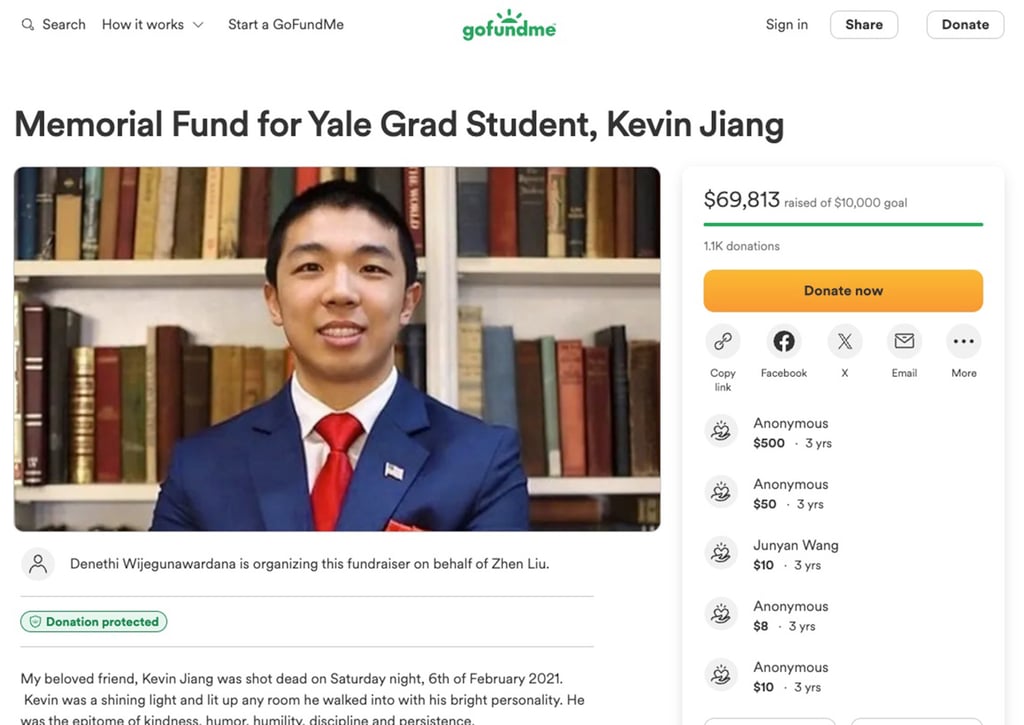Viewport: 1024px width, 725px height.
Task: Share the fundraiser on Facebook
Action: pyautogui.click(x=783, y=340)
